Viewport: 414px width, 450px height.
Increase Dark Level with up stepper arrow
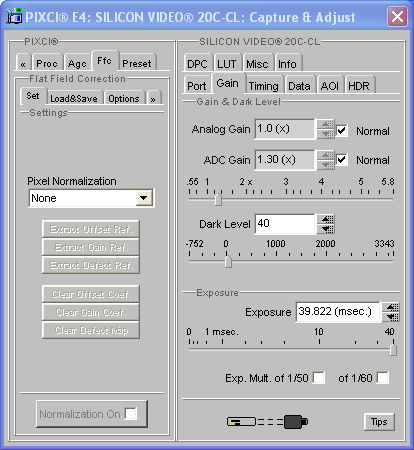click(327, 219)
